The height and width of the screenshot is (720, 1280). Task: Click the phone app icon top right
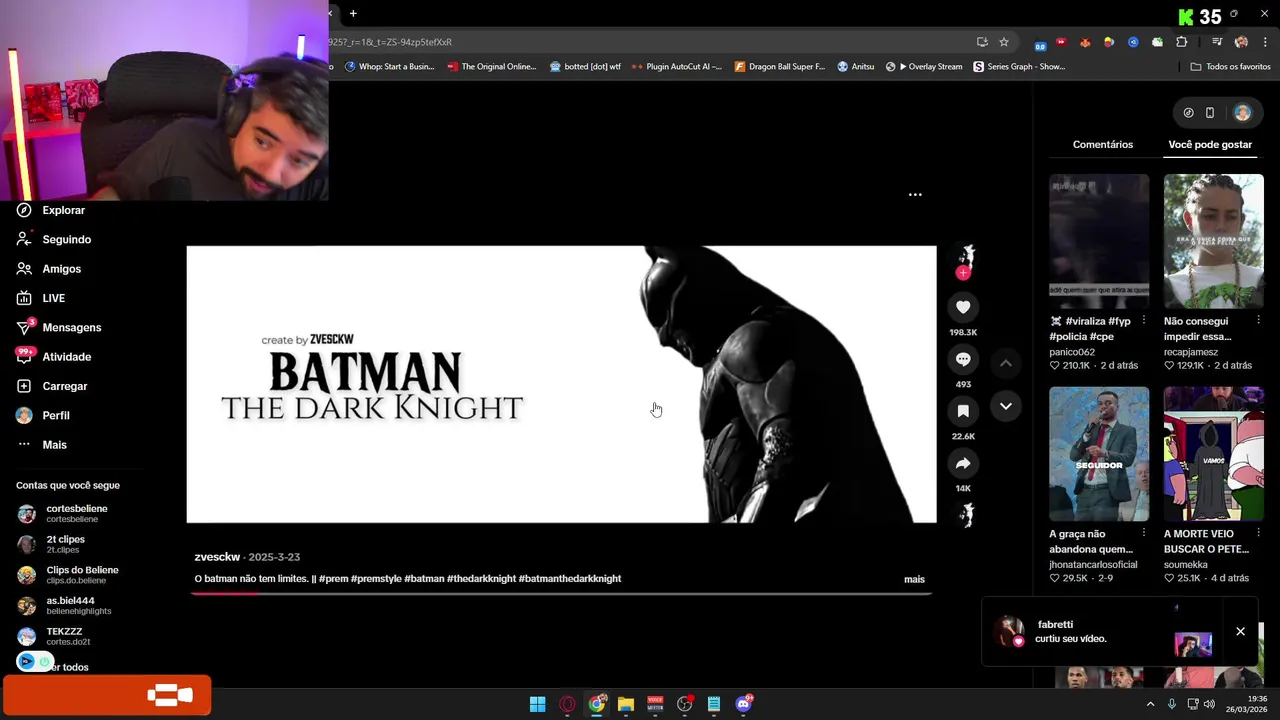[1210, 113]
